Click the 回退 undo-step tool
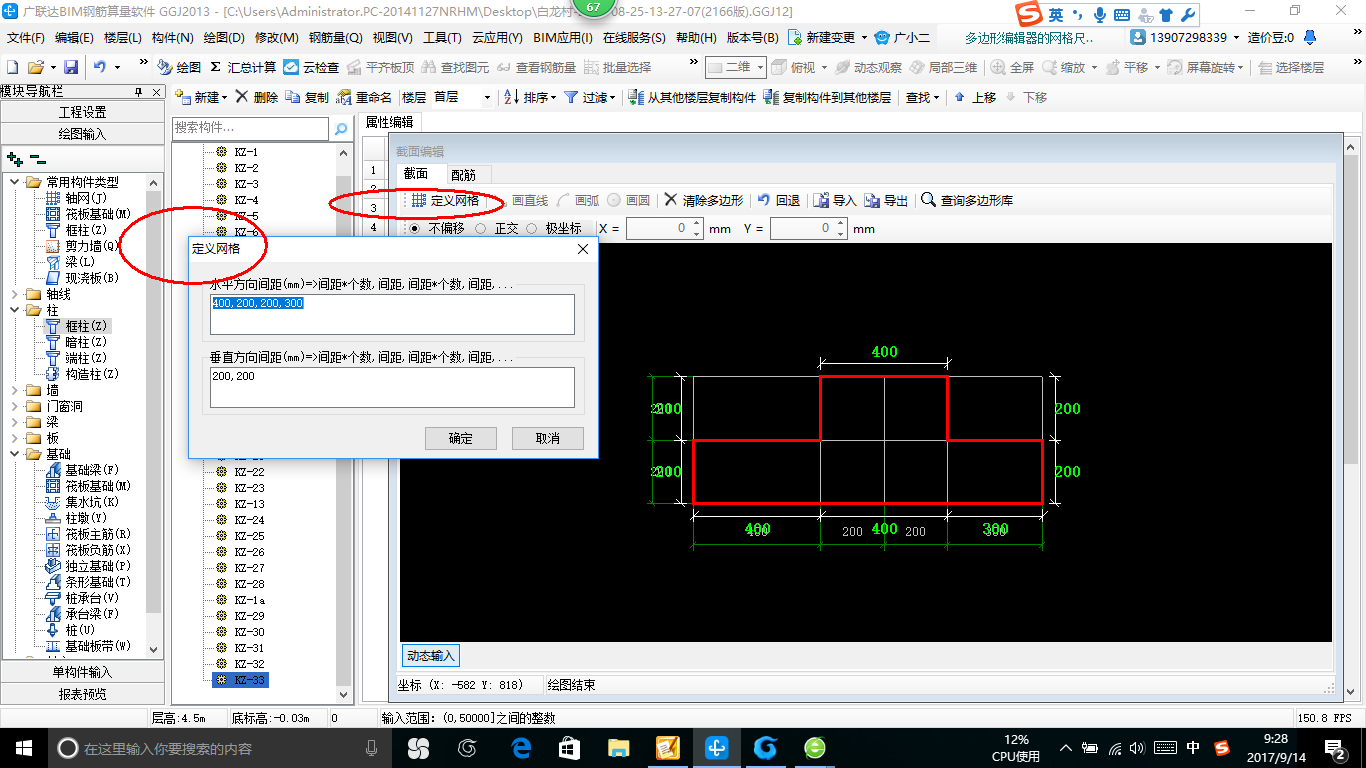Image resolution: width=1366 pixels, height=768 pixels. (779, 201)
